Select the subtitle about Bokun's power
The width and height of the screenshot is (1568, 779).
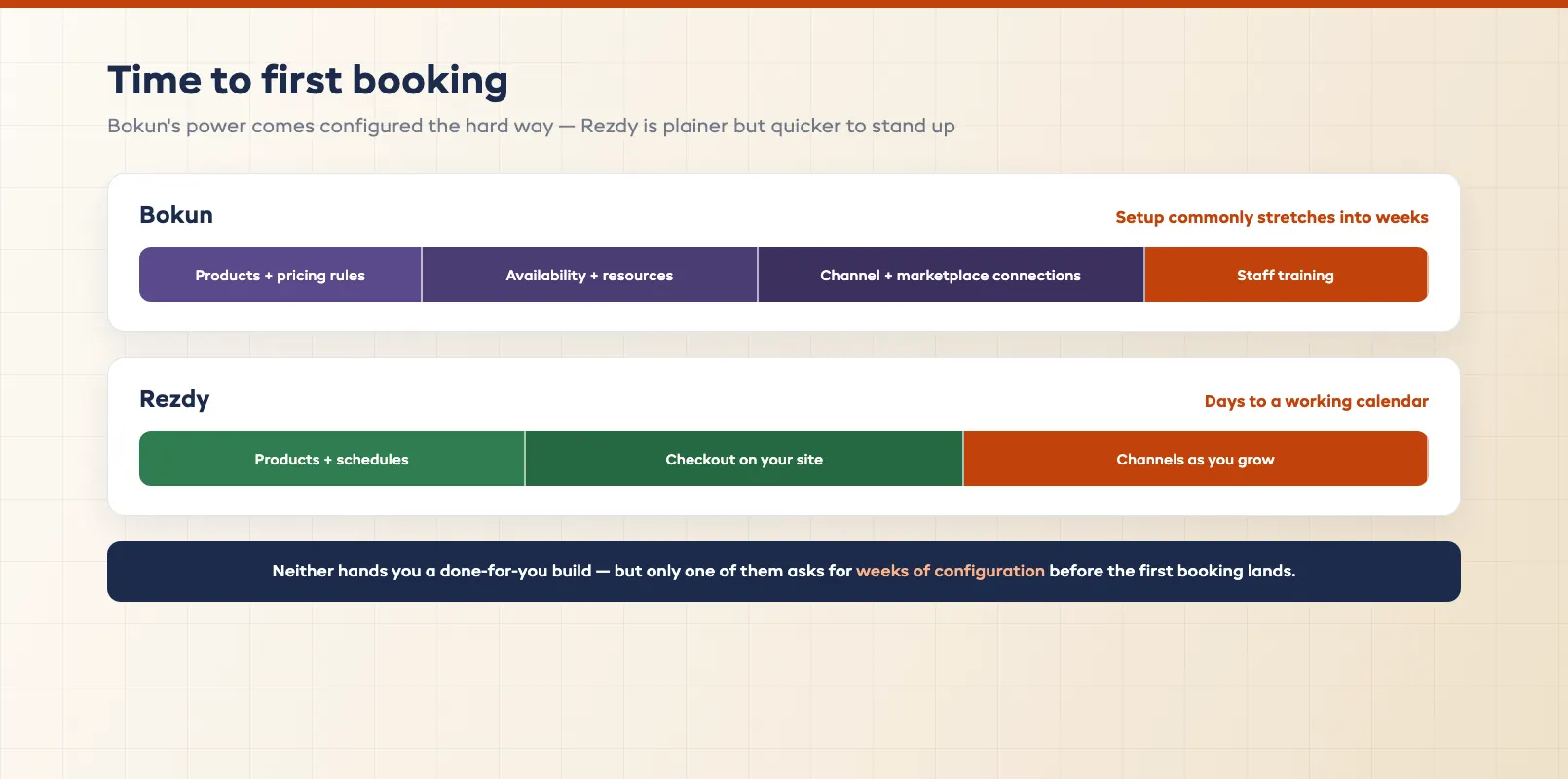coord(531,126)
